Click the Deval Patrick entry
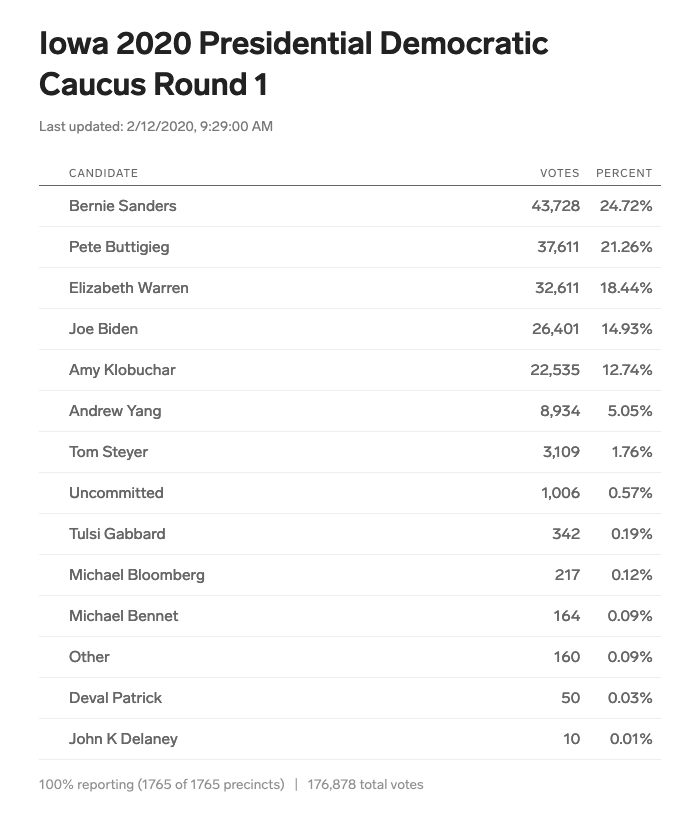Screen dimensions: 695x823 click(x=115, y=698)
